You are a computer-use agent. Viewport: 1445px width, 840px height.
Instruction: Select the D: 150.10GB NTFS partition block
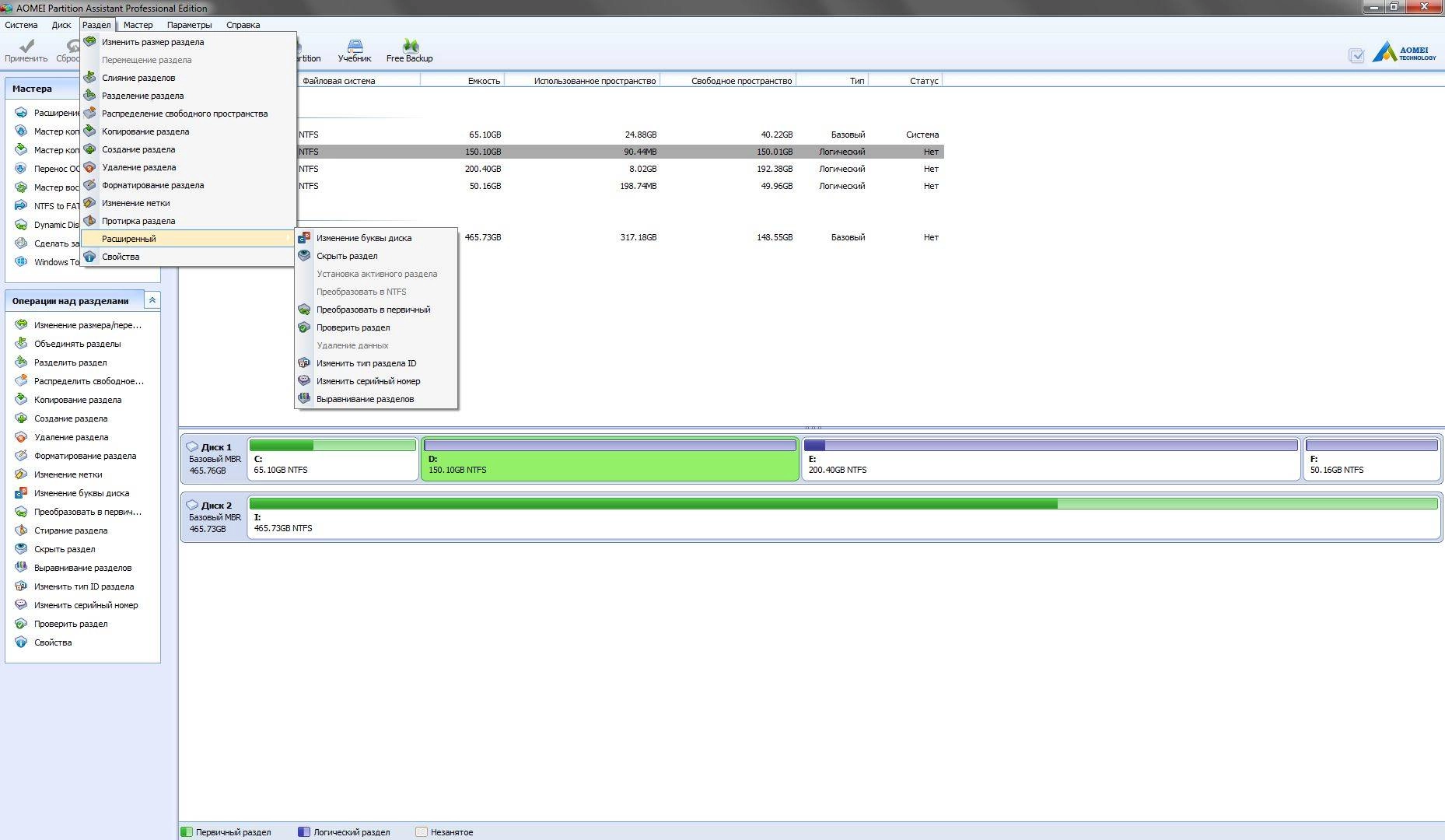[x=610, y=459]
